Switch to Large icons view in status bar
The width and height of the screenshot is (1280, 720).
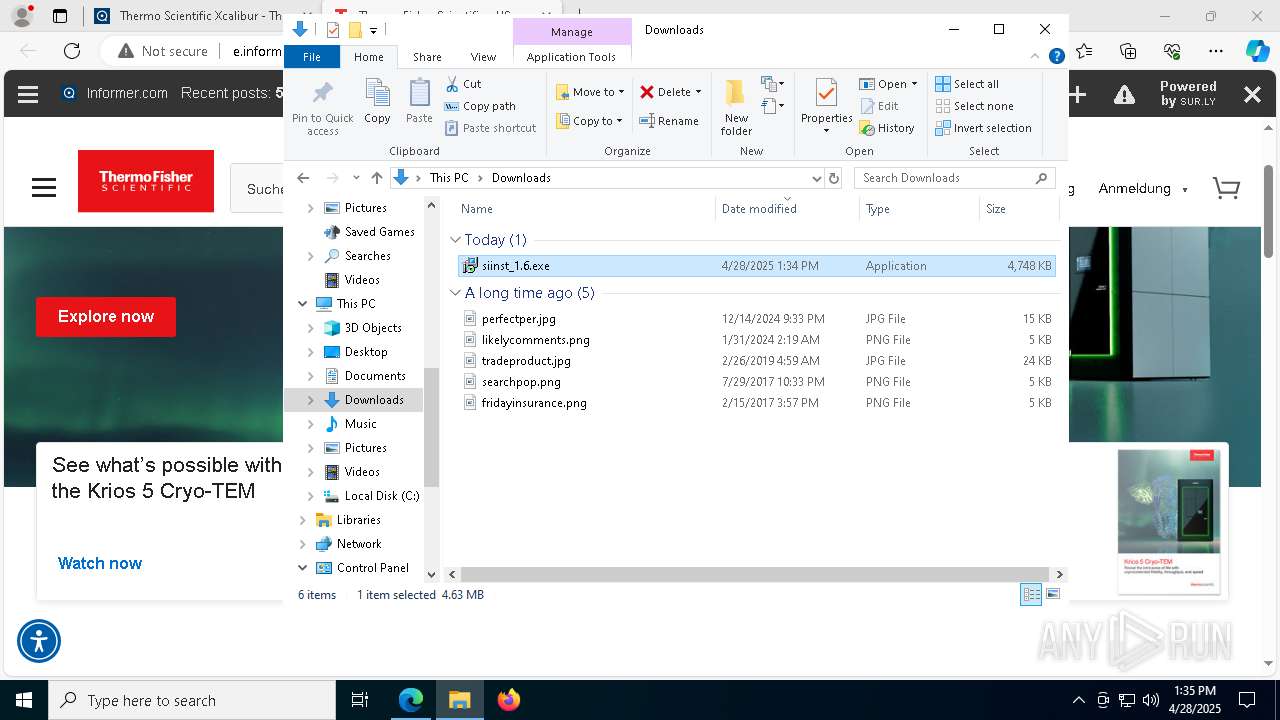[1052, 595]
